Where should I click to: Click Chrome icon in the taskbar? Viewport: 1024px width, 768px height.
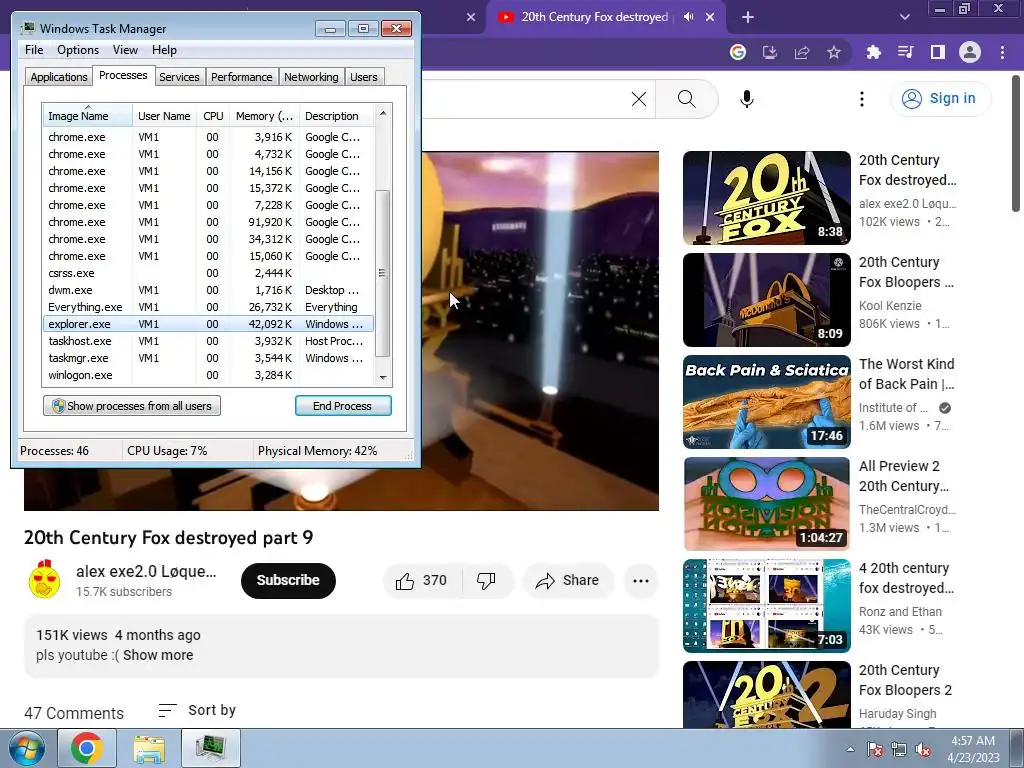(x=87, y=748)
